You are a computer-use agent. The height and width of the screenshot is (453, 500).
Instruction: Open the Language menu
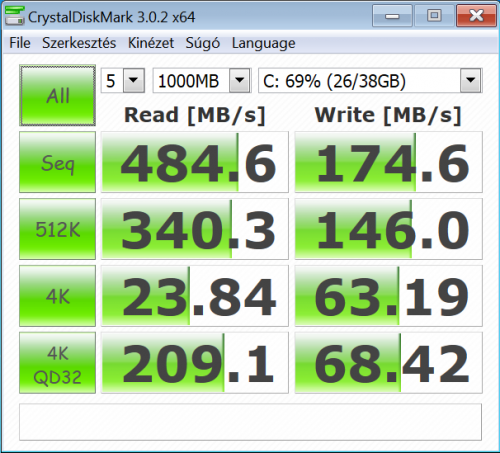click(x=264, y=43)
